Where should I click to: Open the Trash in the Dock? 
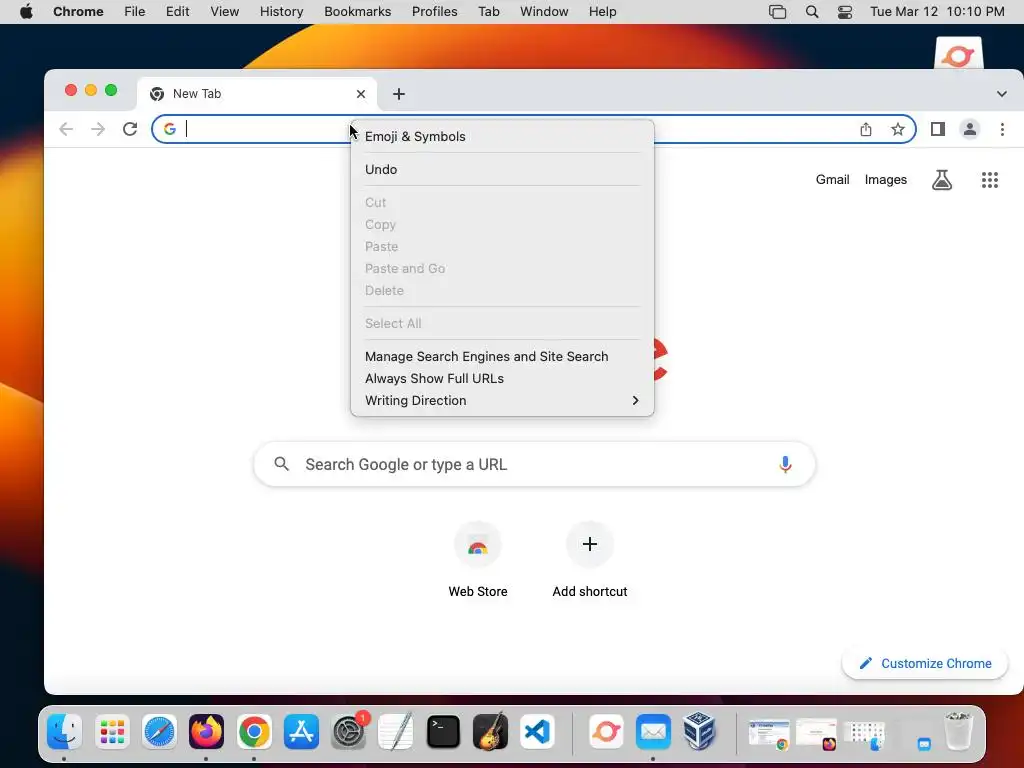(x=959, y=731)
